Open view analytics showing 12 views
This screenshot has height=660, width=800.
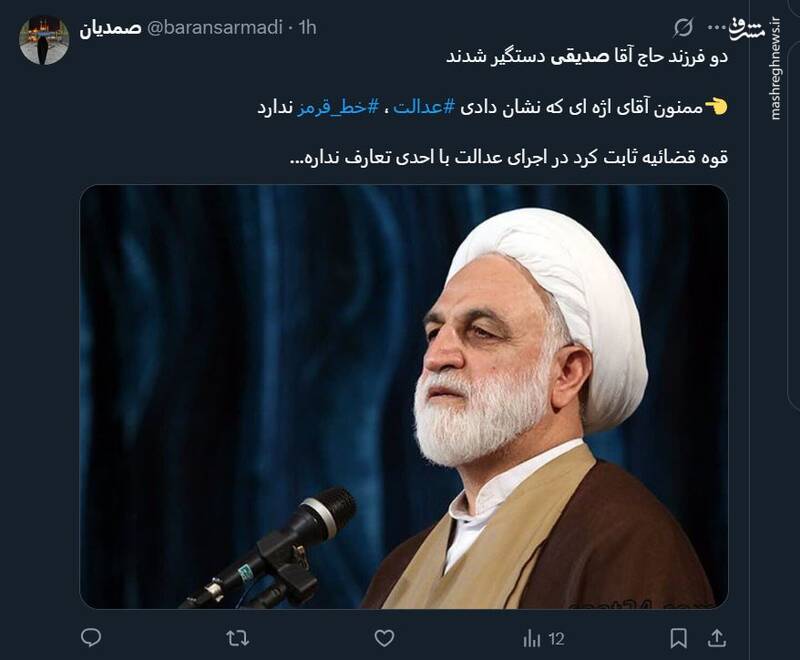(543, 639)
